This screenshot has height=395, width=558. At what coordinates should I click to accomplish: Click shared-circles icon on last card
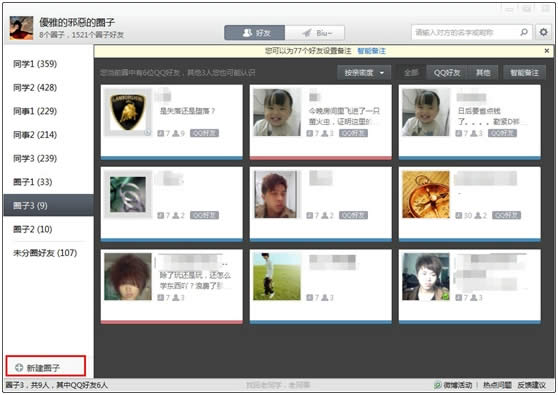459,298
